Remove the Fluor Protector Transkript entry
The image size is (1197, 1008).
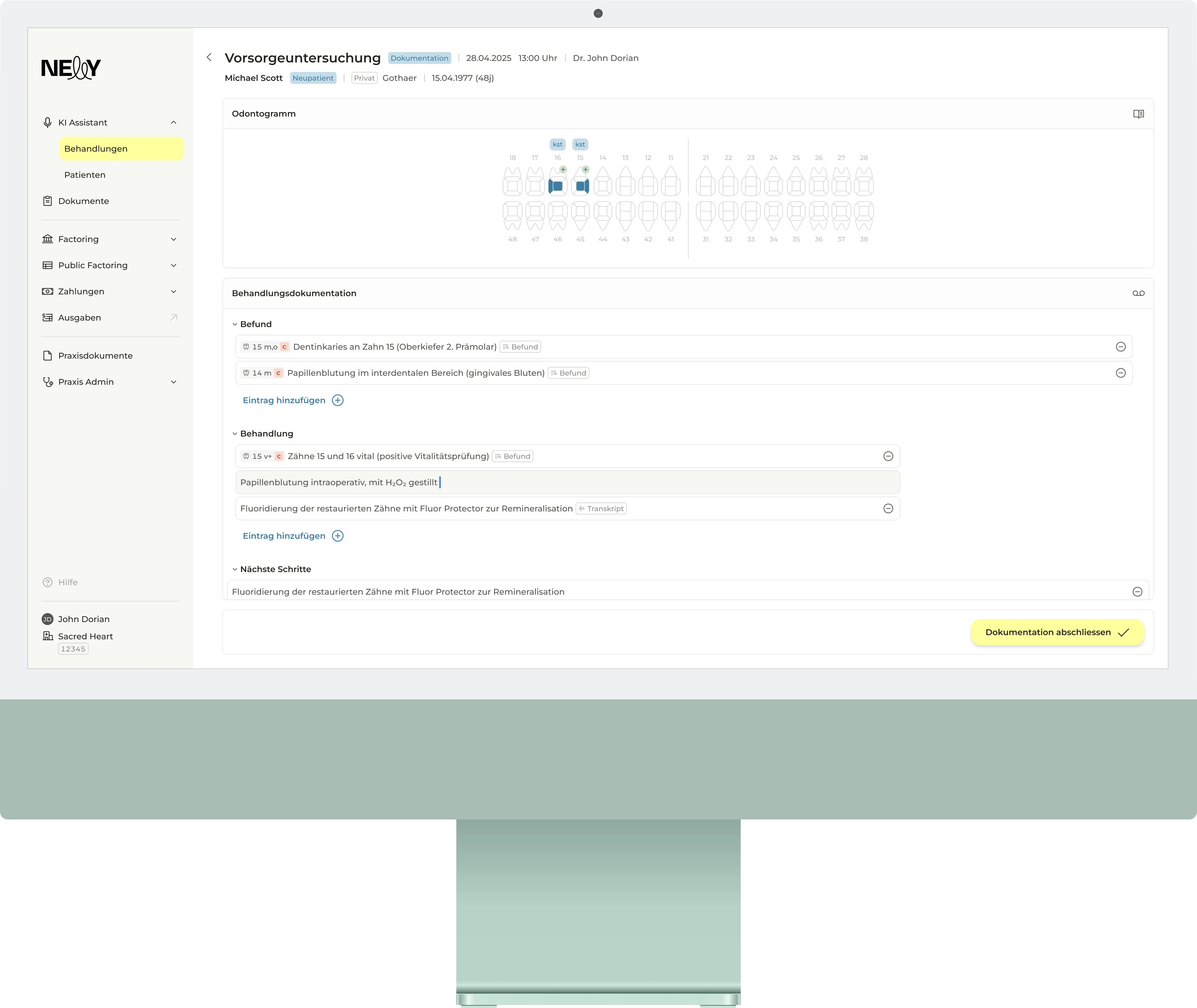(x=888, y=508)
